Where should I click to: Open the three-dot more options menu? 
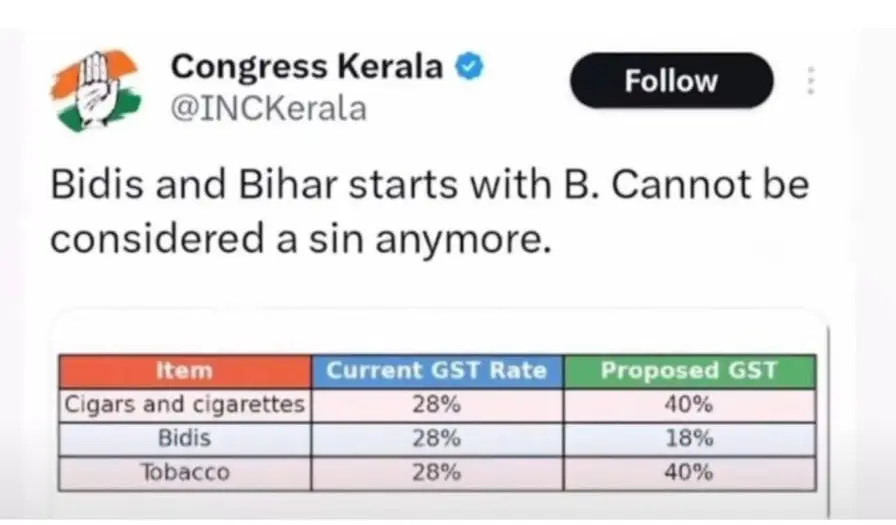pos(811,81)
